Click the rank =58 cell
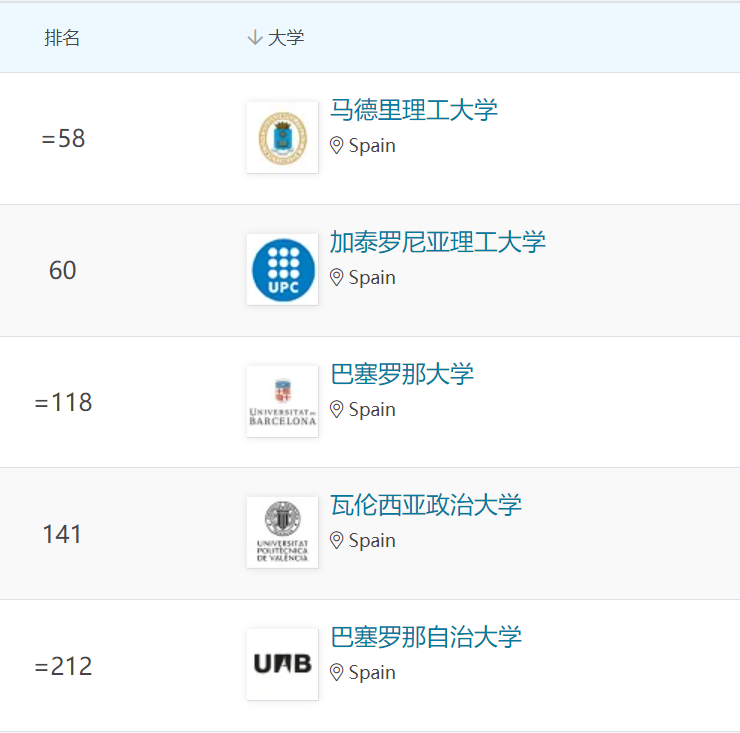Viewport: 740px width, 733px height. click(63, 139)
